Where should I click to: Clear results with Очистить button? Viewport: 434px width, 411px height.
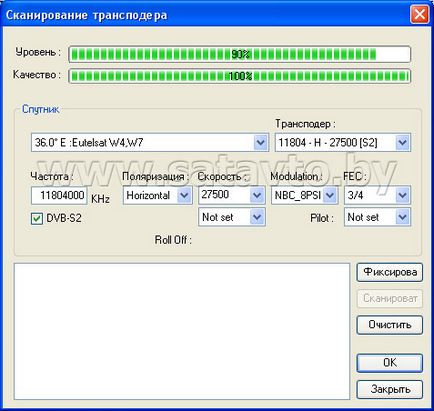pos(390,325)
